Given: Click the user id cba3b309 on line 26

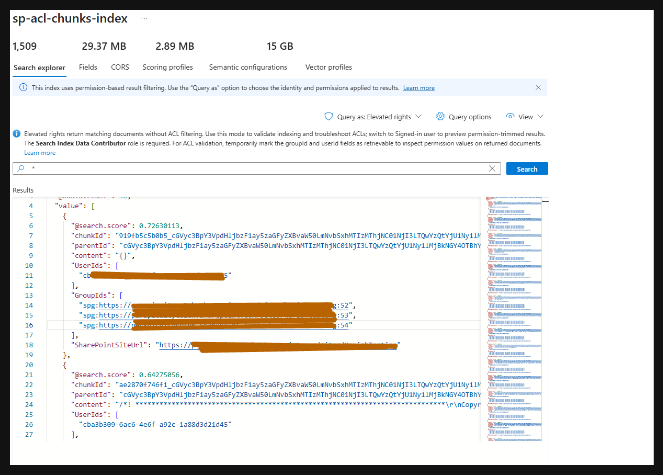Looking at the screenshot, I should pyautogui.click(x=155, y=424).
